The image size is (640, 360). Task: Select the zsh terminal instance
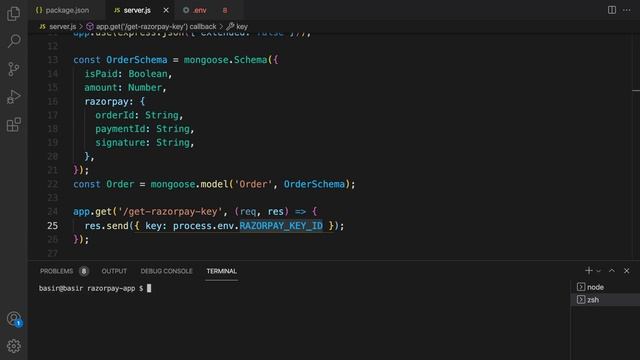point(605,300)
